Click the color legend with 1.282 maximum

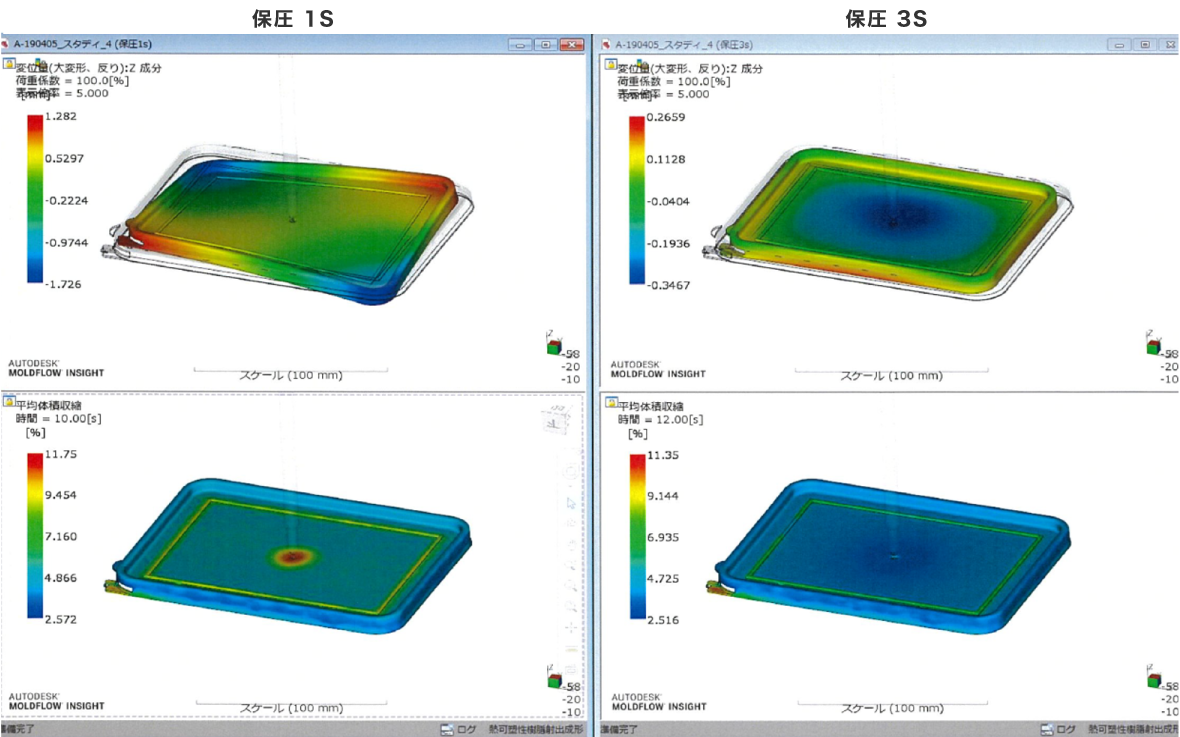[35, 200]
